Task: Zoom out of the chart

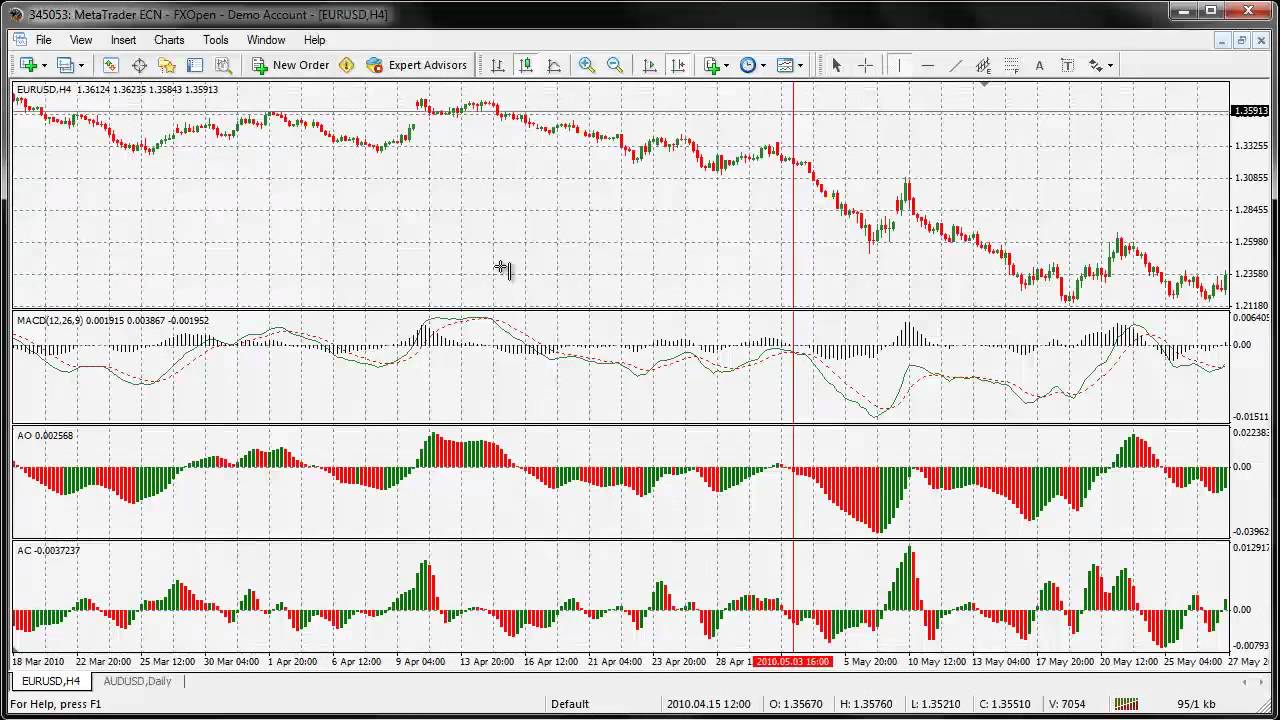Action: [614, 65]
